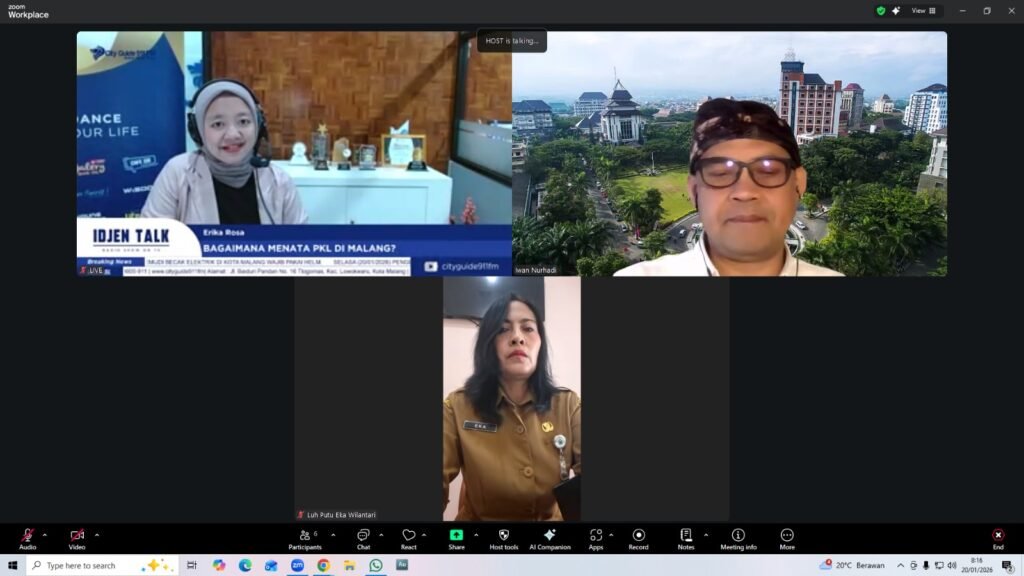Open Host tools shield
This screenshot has height=576, width=1024.
point(504,536)
